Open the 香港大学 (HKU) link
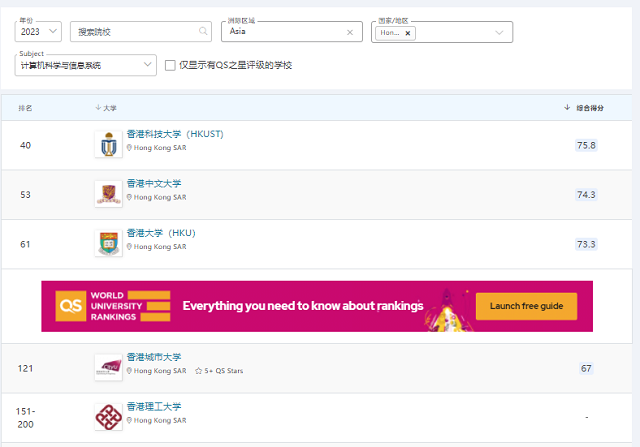640x447 pixels. 161,233
